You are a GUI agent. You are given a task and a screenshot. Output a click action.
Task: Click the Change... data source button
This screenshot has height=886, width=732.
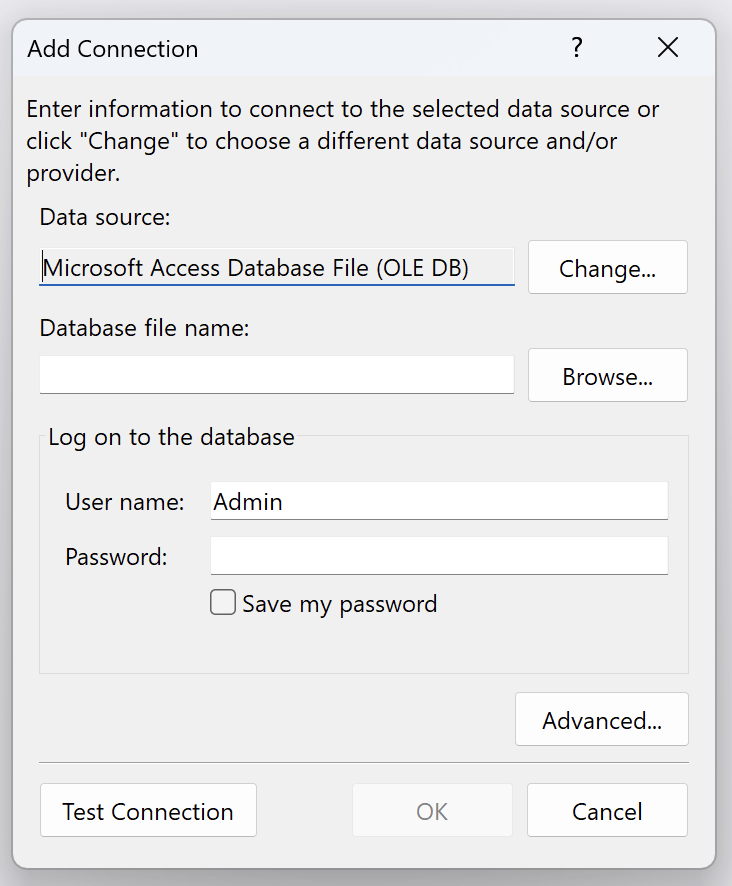point(608,267)
